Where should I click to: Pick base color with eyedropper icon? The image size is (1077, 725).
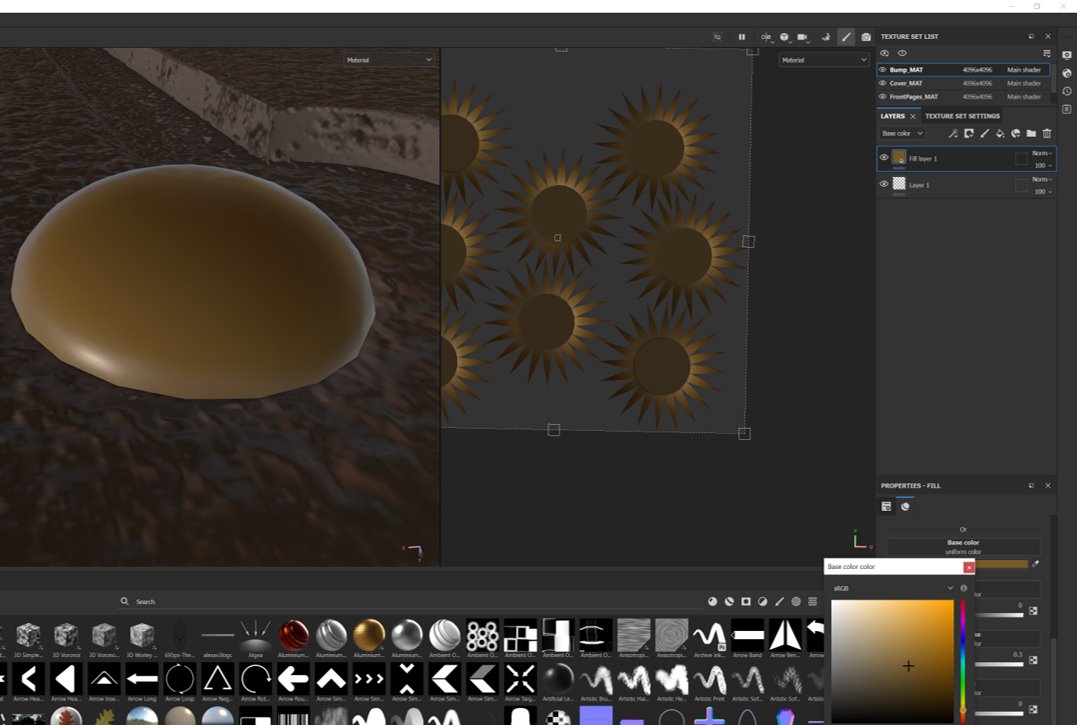pos(1036,564)
